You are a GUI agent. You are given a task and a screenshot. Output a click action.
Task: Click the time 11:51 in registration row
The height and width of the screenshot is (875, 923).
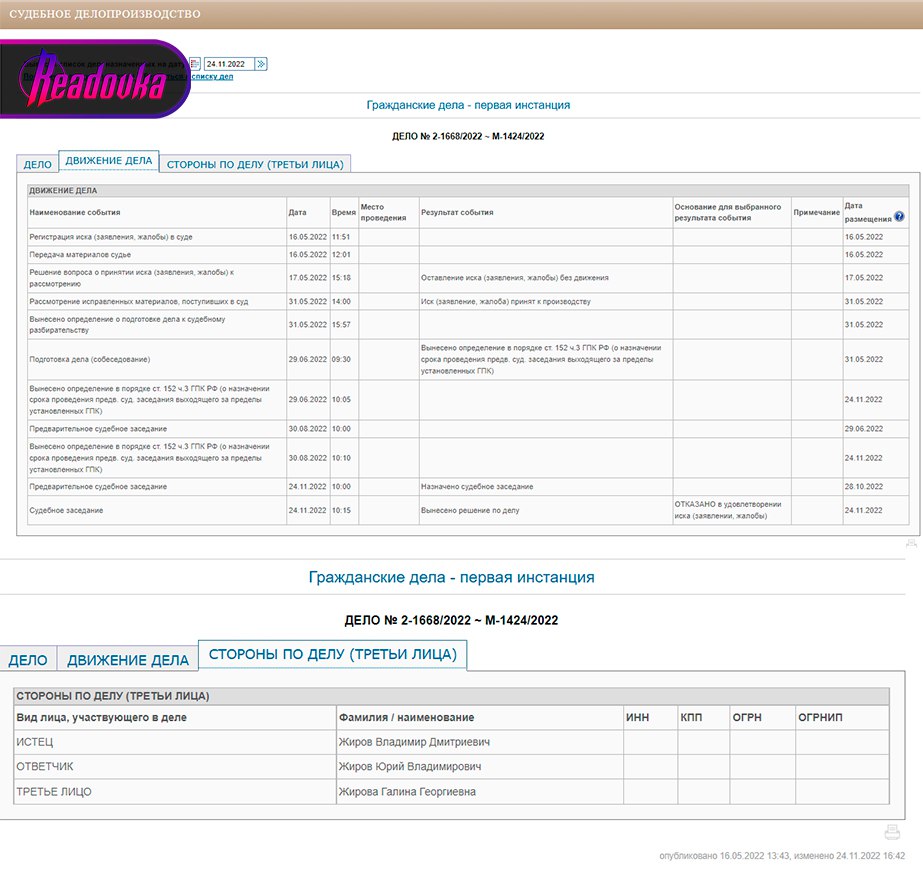click(341, 237)
